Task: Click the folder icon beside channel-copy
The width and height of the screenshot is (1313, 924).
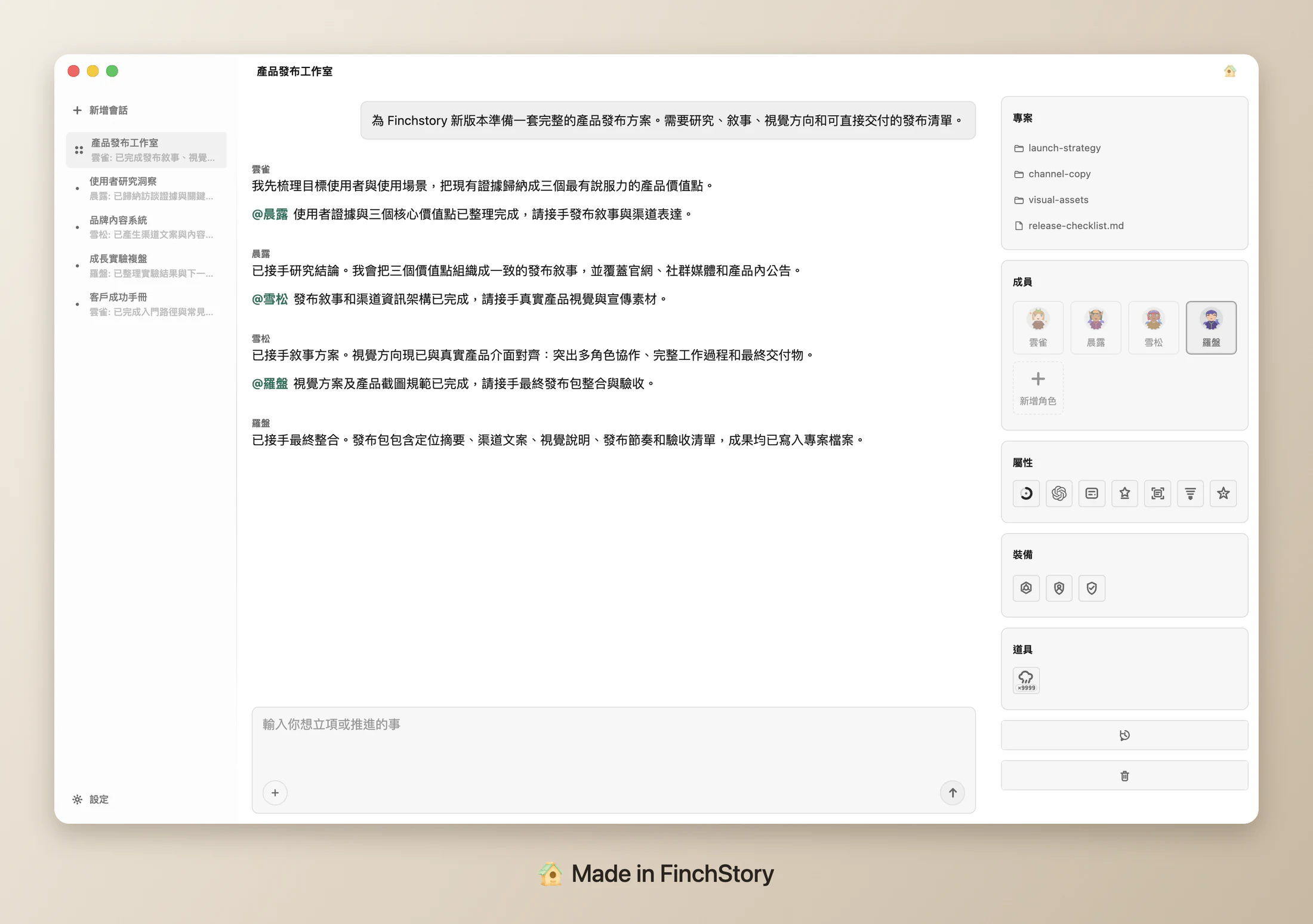Action: (1019, 174)
